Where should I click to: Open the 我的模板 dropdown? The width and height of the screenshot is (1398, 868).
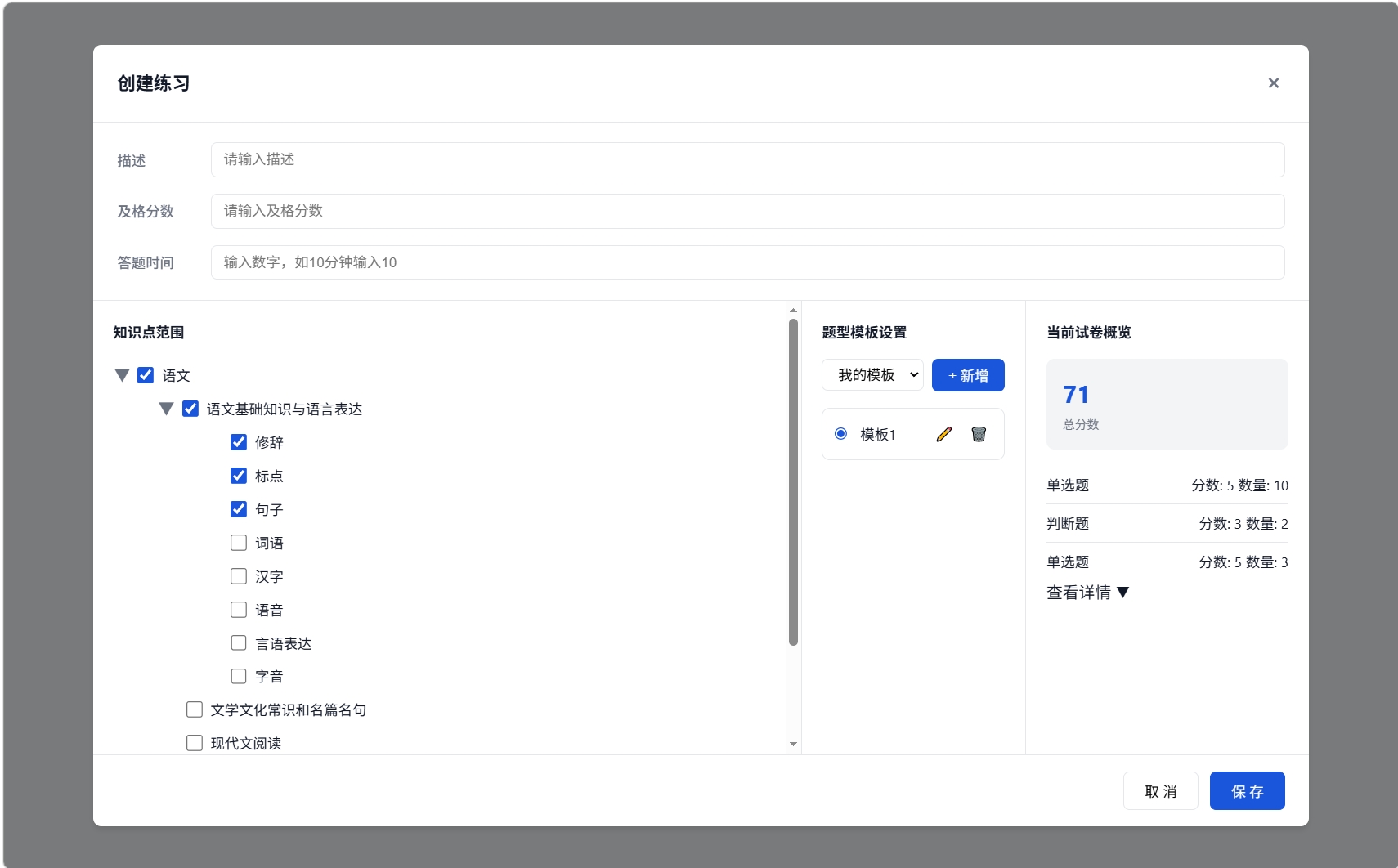(x=872, y=375)
